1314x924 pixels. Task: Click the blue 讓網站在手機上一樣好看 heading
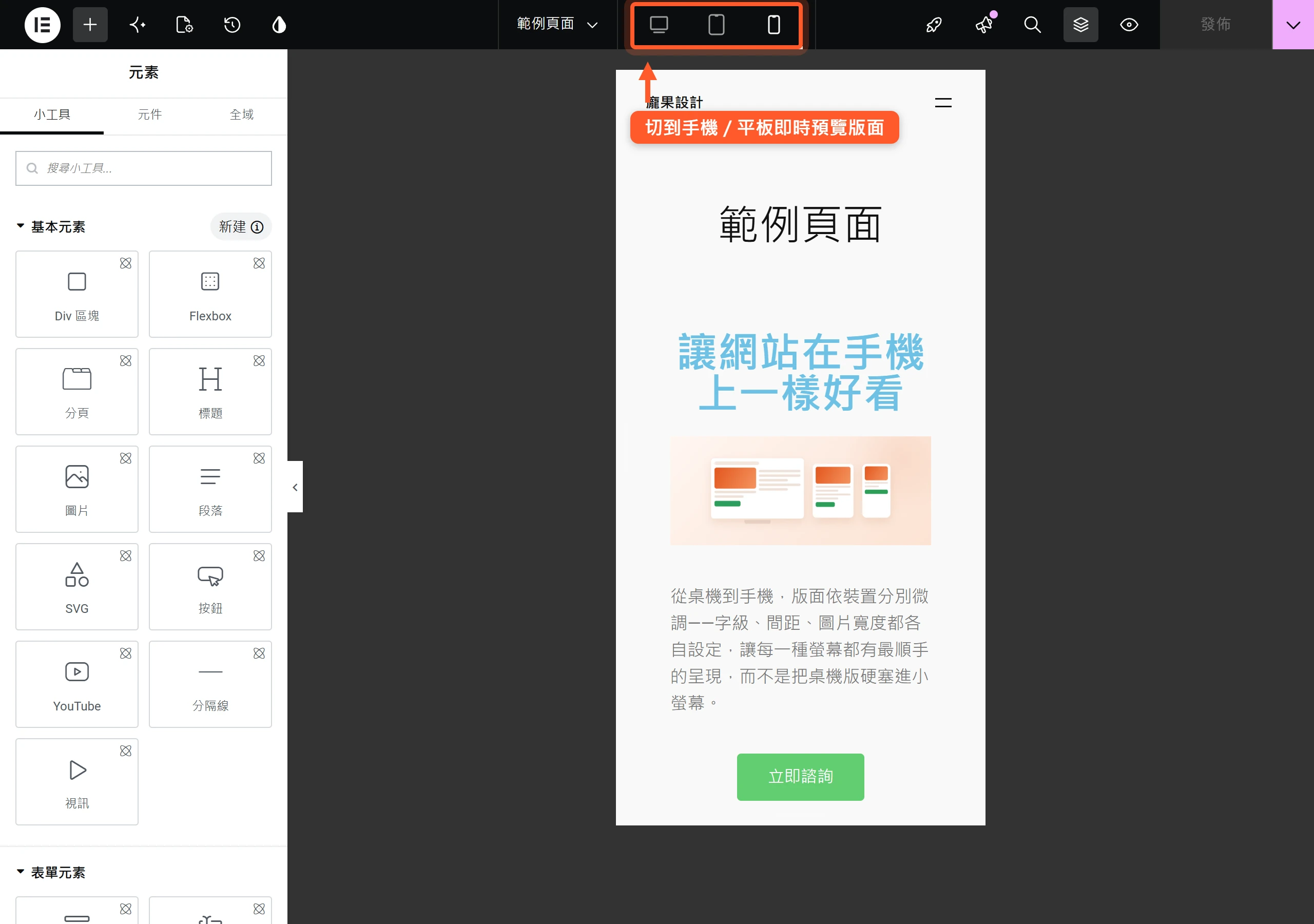(800, 372)
